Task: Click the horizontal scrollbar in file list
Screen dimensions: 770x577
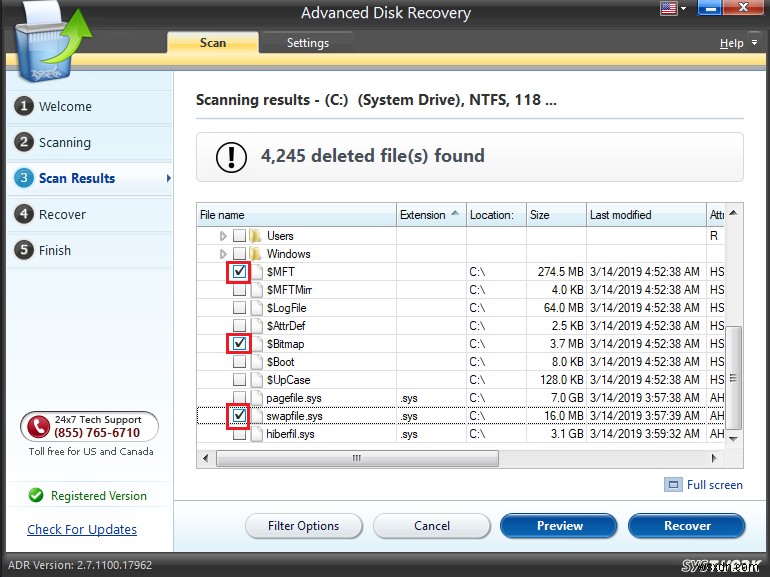Action: point(355,458)
